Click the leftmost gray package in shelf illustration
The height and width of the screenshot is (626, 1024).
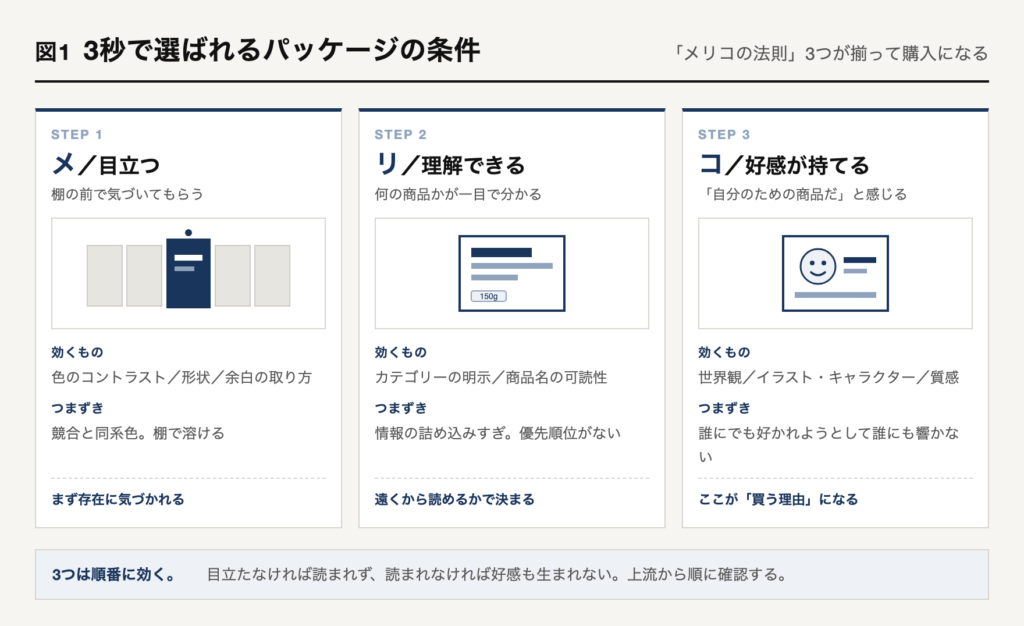104,275
